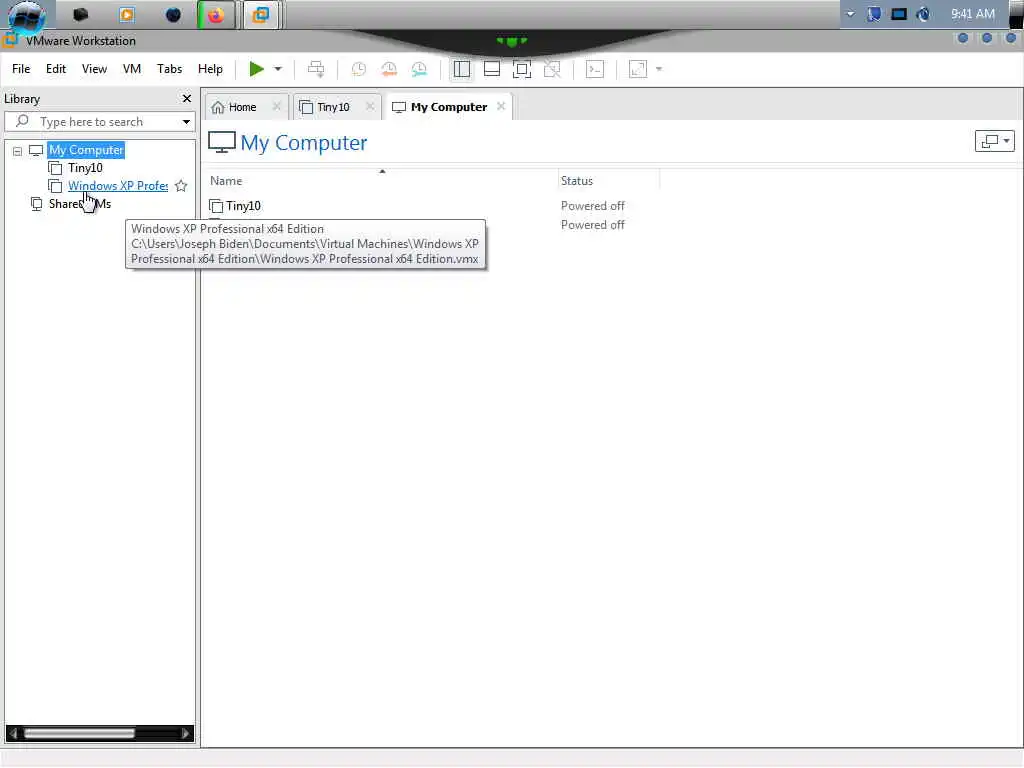Click the large My Computer heading icon
1024x768 pixels.
point(222,142)
